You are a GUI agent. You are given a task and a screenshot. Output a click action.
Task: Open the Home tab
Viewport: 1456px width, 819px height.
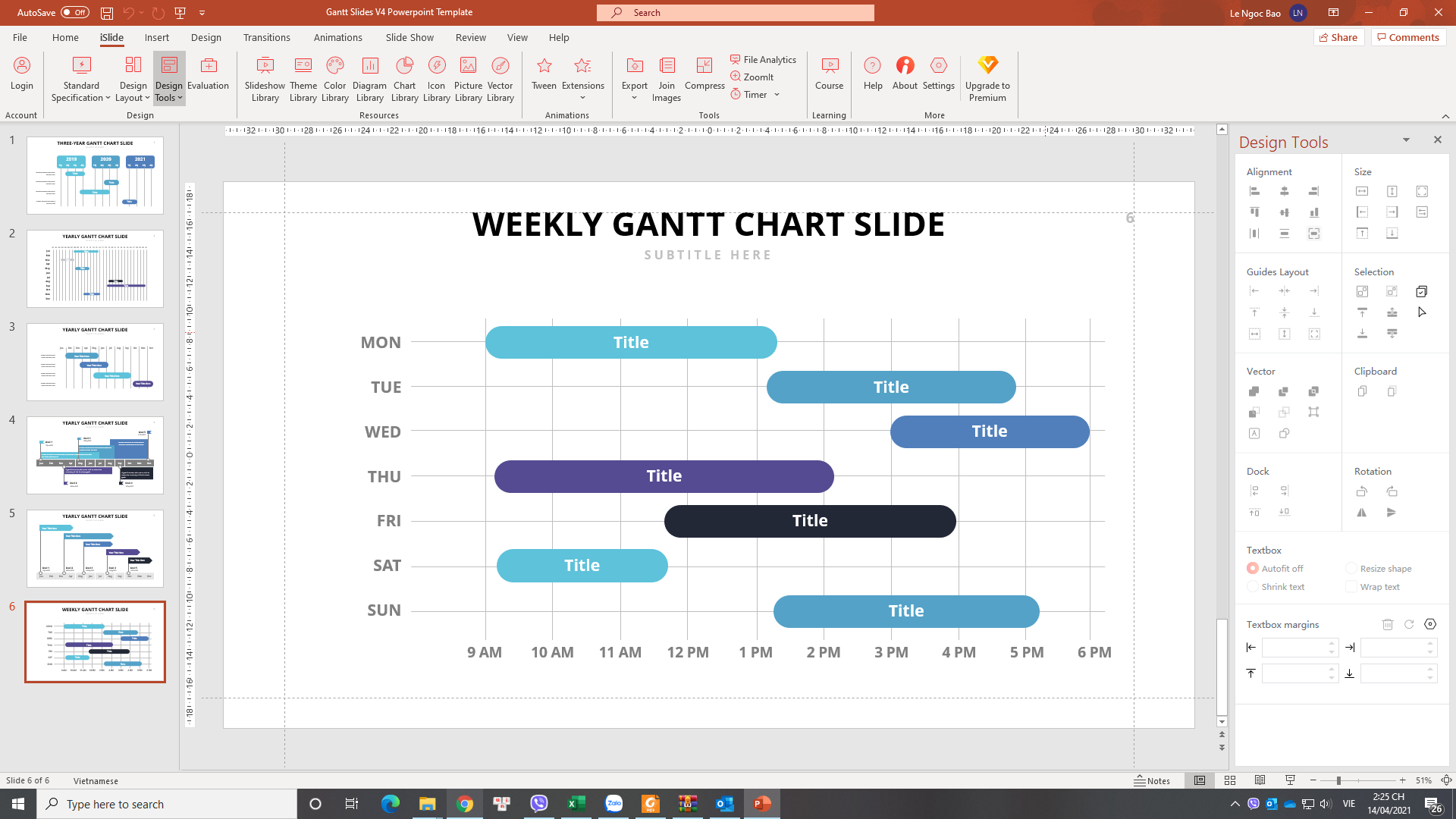(x=65, y=37)
